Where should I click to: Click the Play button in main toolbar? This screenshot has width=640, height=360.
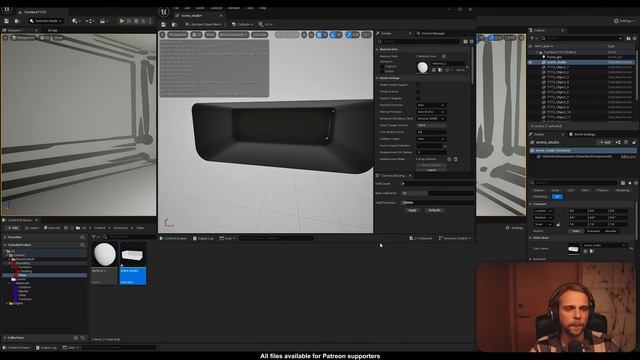pyautogui.click(x=122, y=21)
